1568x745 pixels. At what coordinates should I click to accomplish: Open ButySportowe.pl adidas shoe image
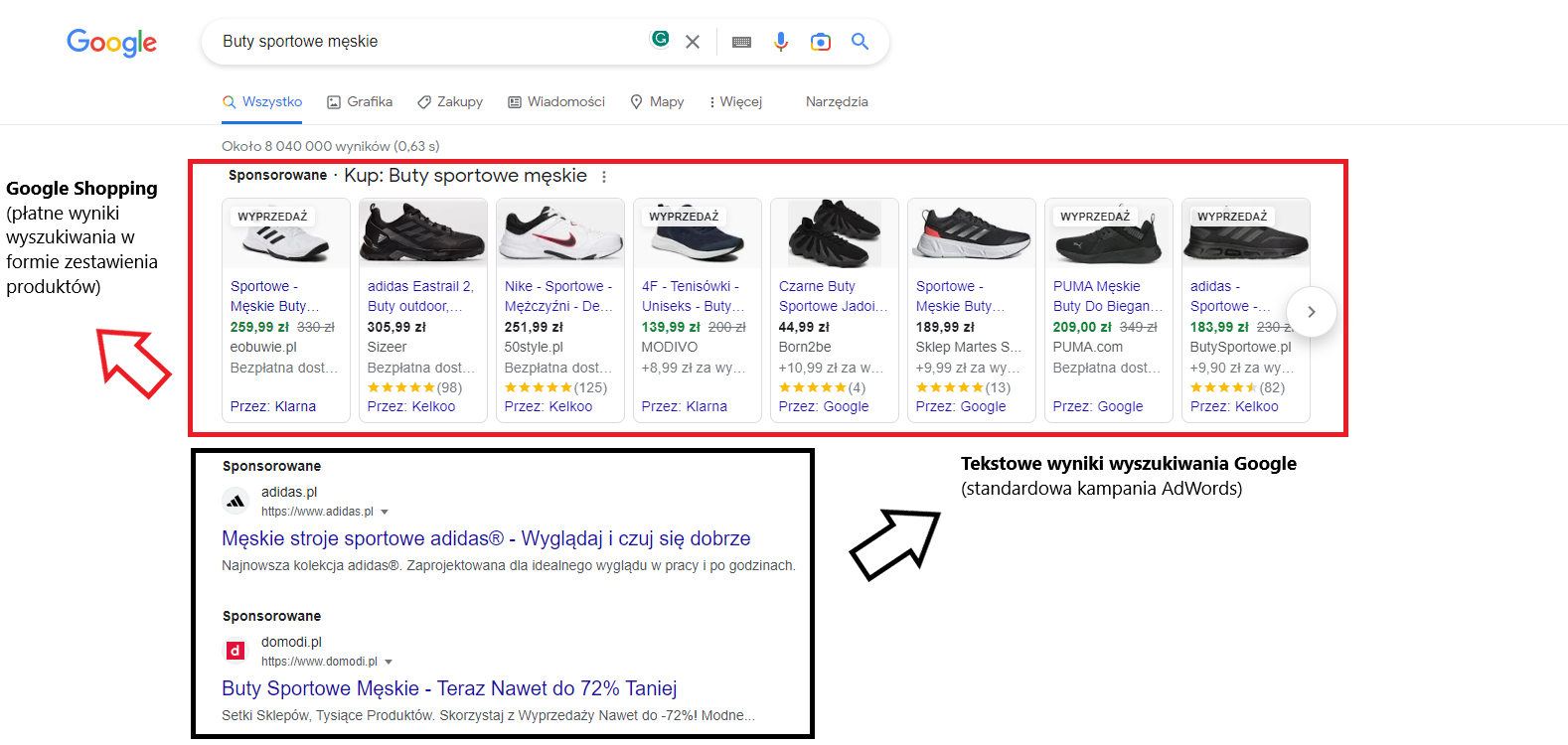[x=1246, y=234]
